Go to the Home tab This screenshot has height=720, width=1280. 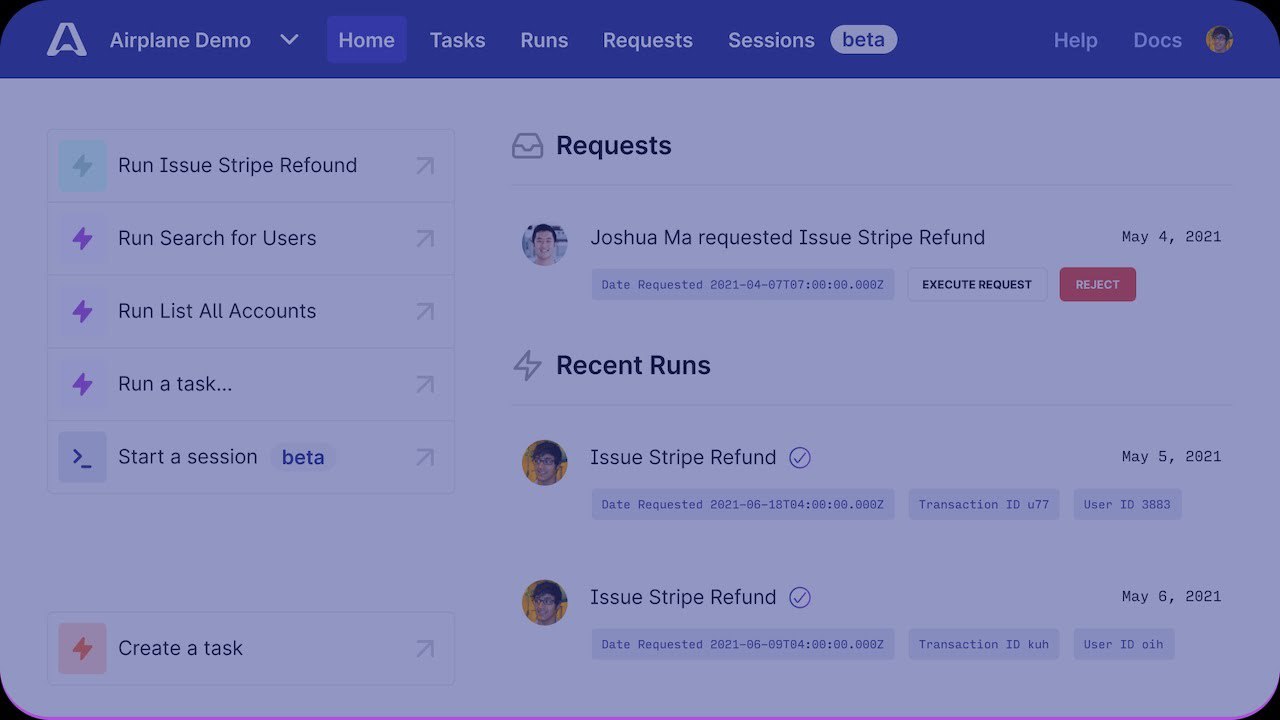pyautogui.click(x=366, y=40)
